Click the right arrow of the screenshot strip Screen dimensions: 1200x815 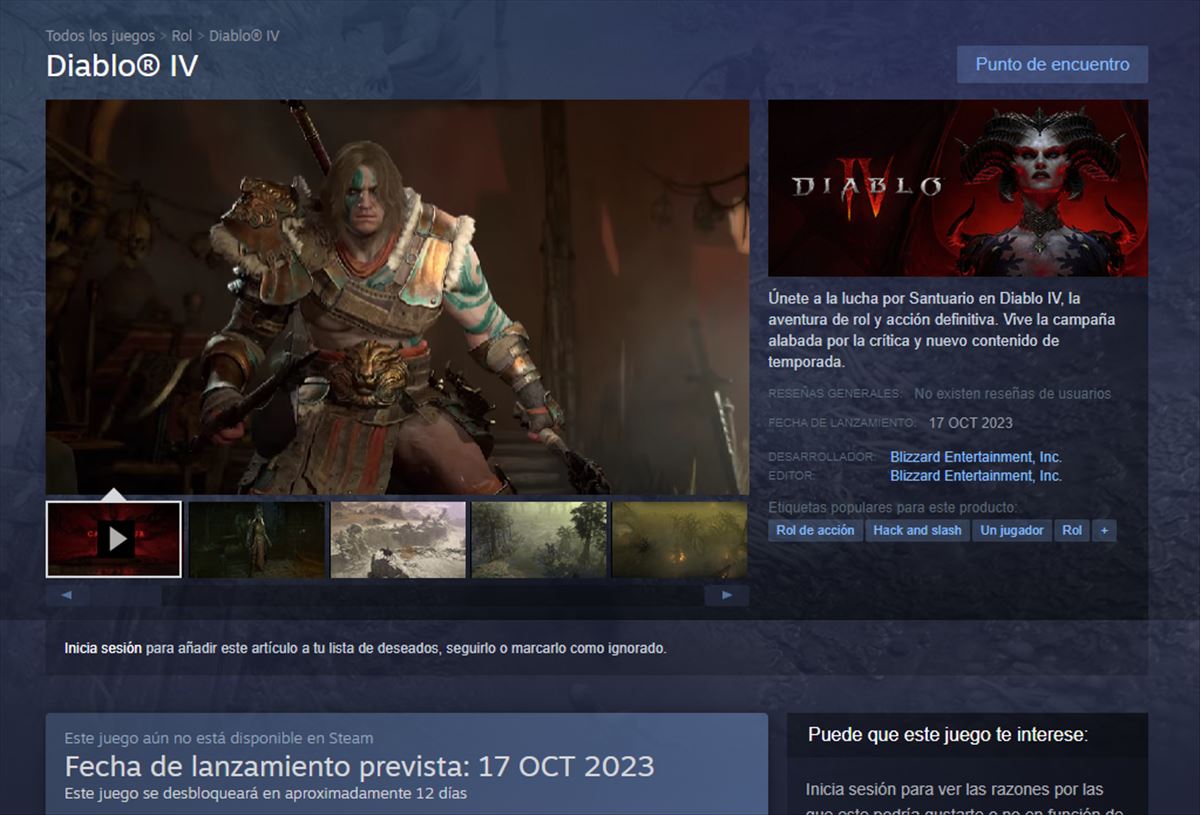pyautogui.click(x=727, y=595)
